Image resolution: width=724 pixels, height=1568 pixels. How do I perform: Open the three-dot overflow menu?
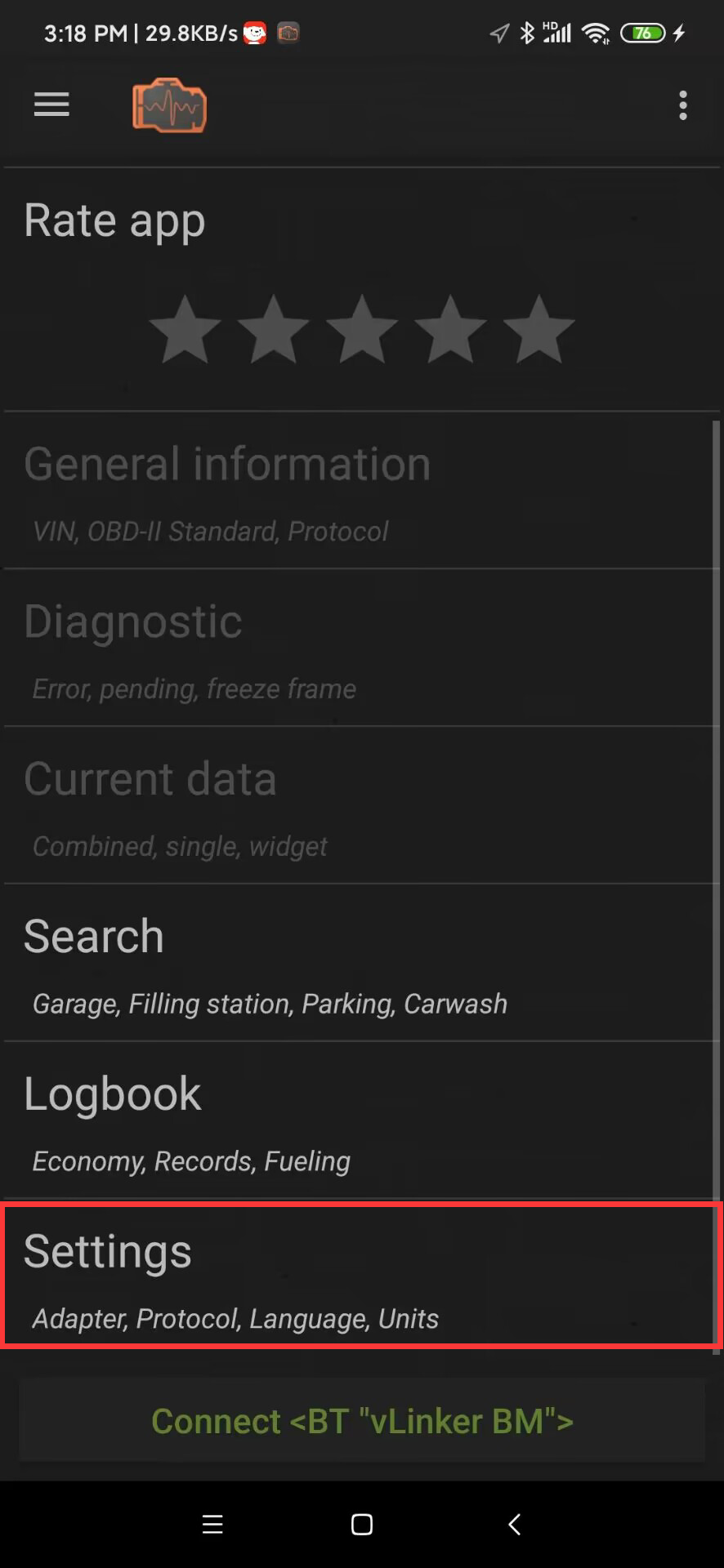[x=683, y=105]
